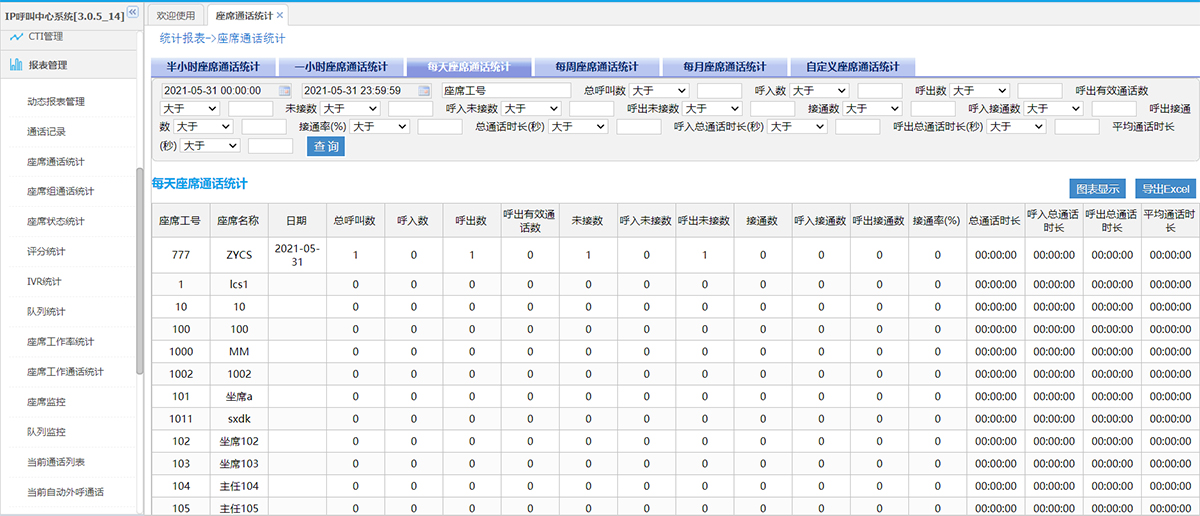Screen dimensions: 1200x516
Task: Select 每周座席通话统计 tab
Action: click(x=597, y=67)
